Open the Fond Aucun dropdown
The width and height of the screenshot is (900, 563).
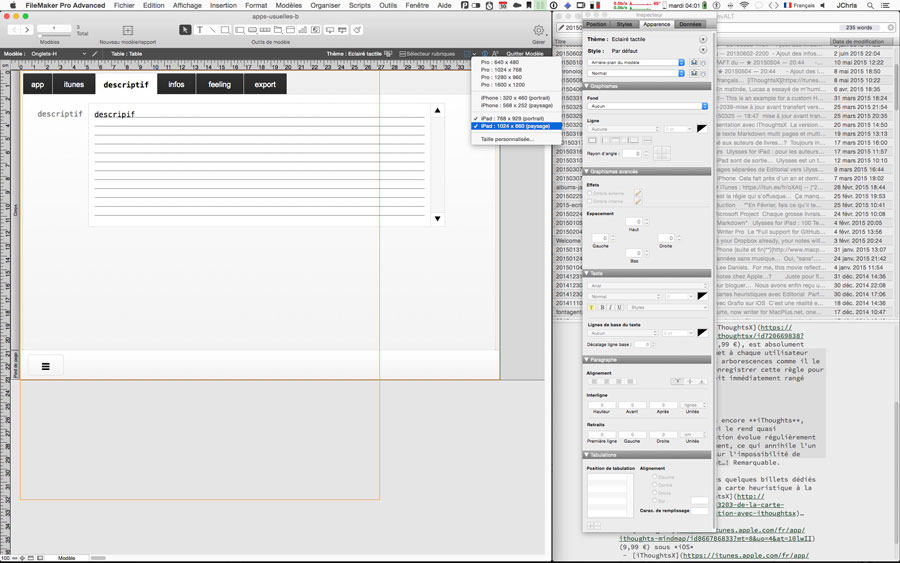pos(647,106)
